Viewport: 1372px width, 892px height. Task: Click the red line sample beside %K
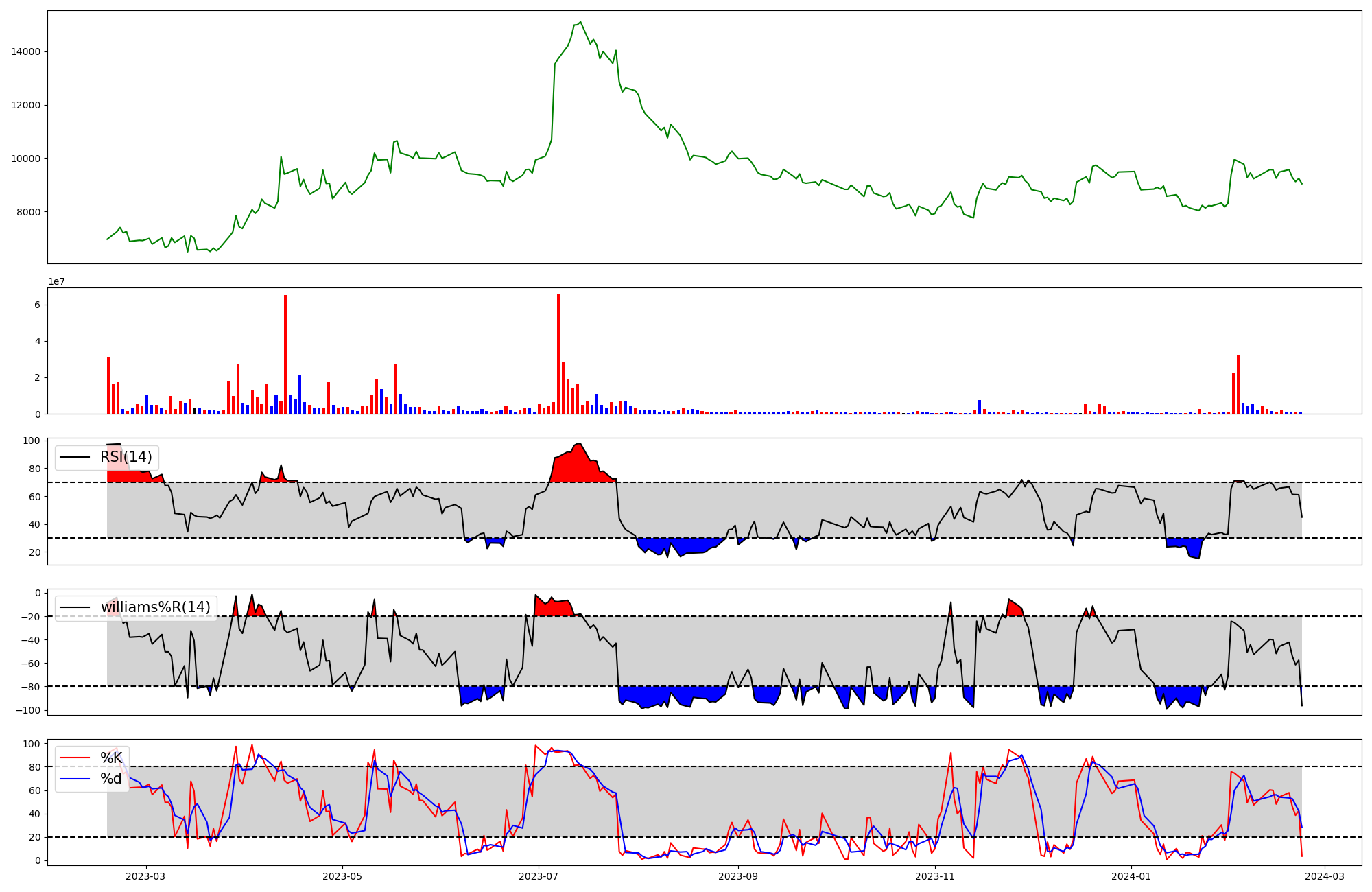[x=75, y=758]
